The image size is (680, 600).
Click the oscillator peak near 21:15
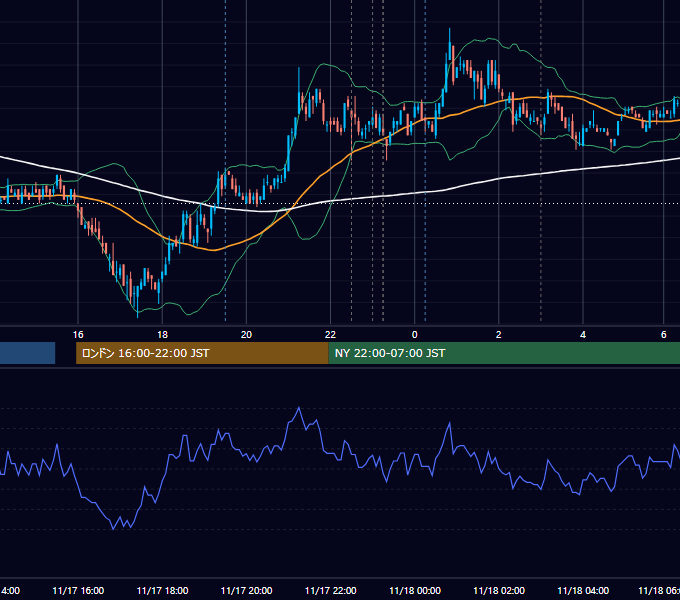pos(299,408)
